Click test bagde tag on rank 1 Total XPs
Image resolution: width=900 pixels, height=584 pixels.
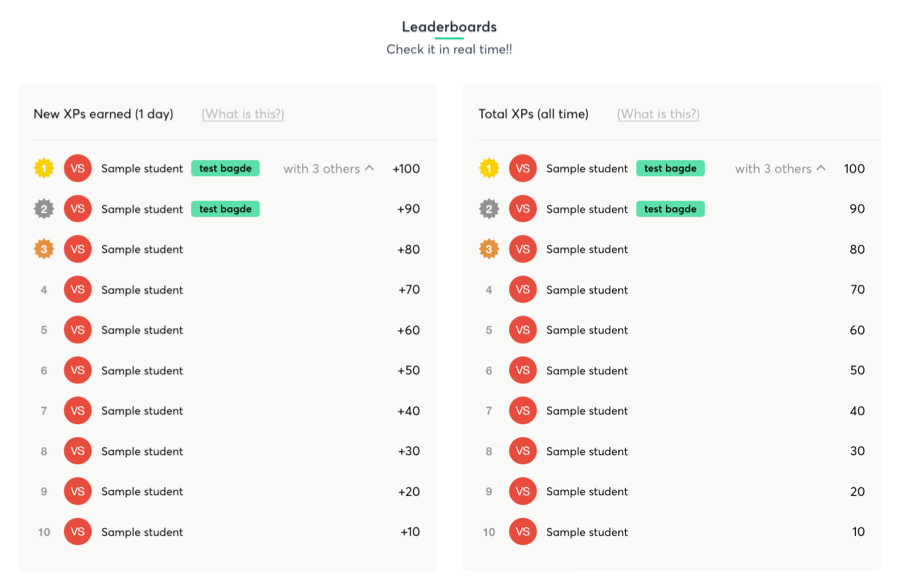click(670, 168)
